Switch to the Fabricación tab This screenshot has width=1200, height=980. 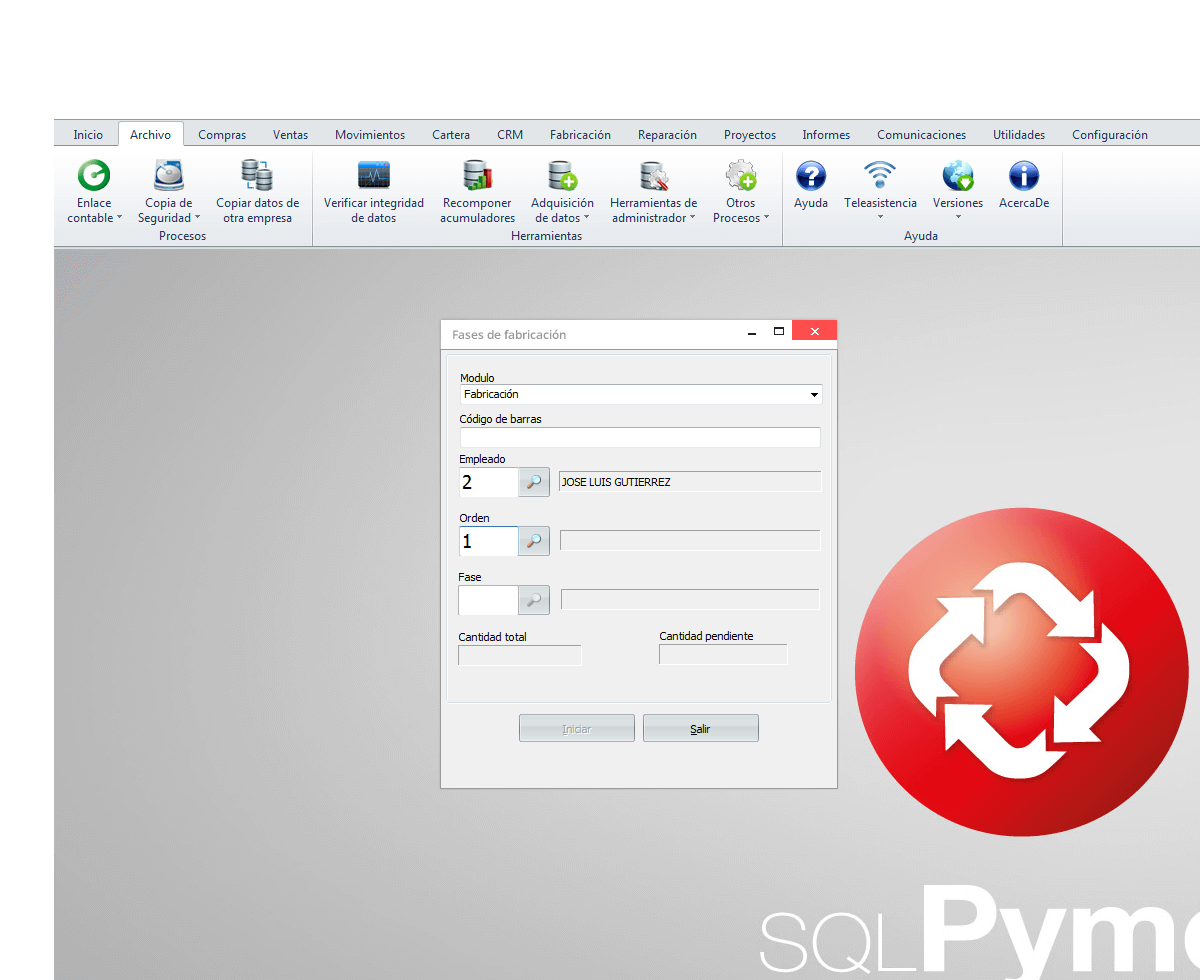[580, 135]
